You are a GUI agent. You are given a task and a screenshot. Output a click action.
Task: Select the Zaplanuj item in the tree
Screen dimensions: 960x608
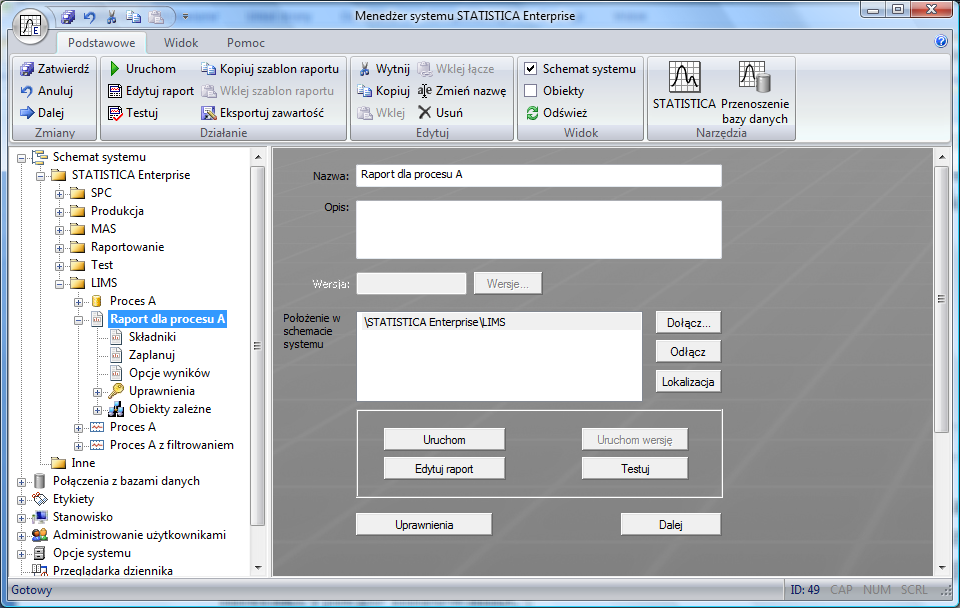[x=152, y=355]
